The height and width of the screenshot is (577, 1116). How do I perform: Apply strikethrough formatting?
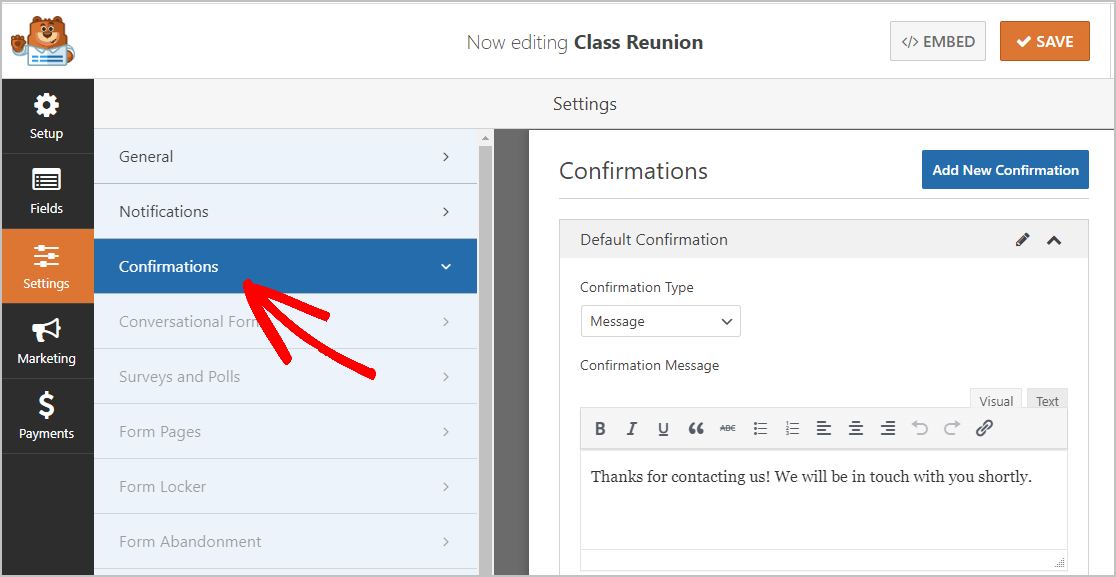pyautogui.click(x=727, y=428)
